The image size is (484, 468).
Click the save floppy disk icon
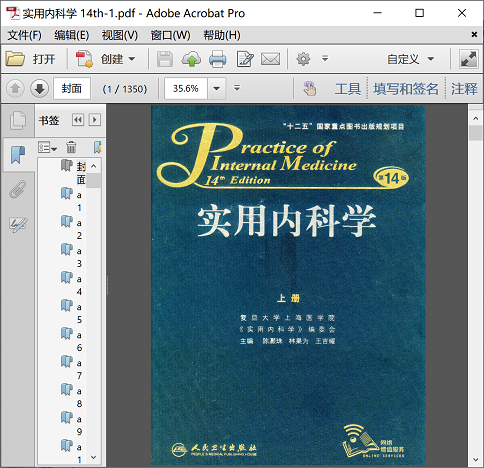click(165, 59)
